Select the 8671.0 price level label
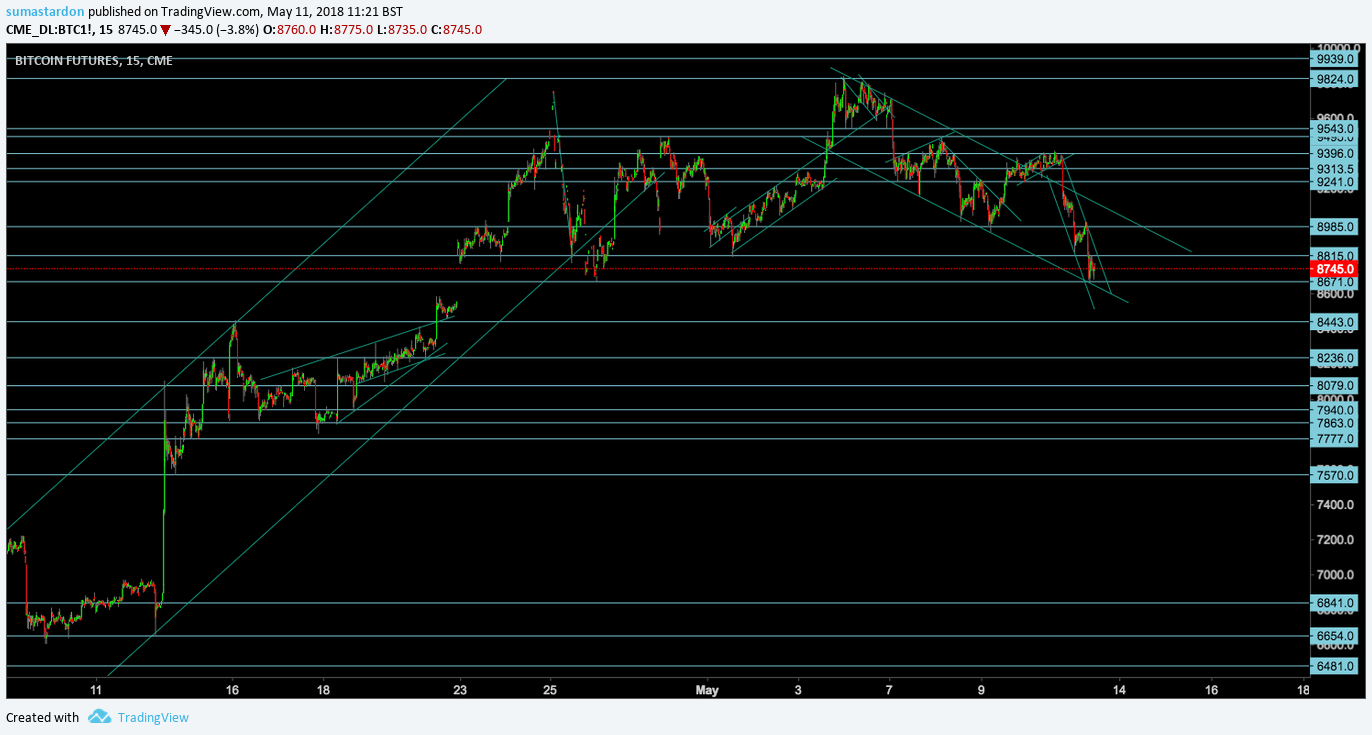This screenshot has width=1372, height=735. pos(1335,283)
